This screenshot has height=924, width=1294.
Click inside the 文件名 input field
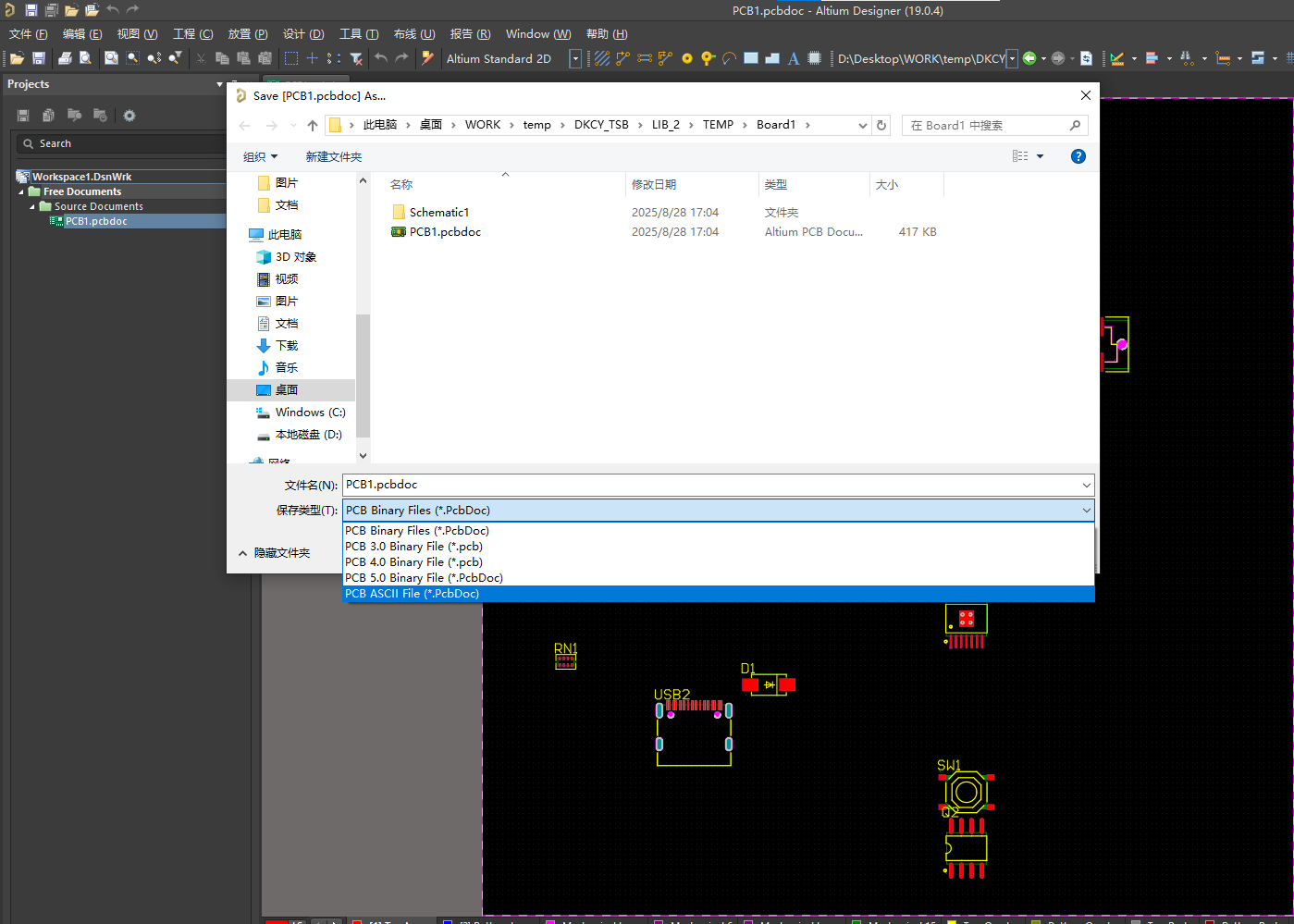click(x=712, y=485)
